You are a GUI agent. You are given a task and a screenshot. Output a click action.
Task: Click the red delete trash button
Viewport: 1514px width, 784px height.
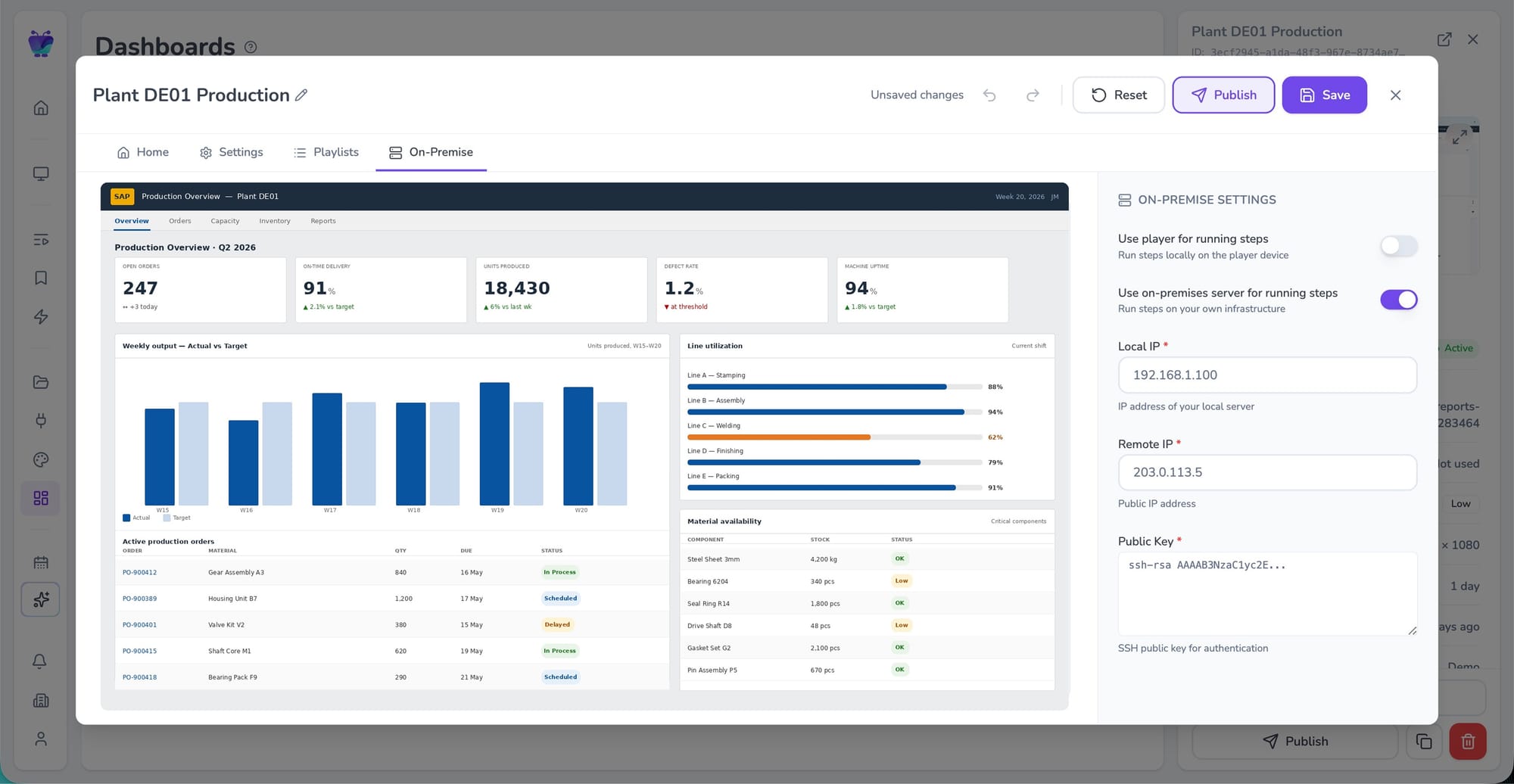pos(1468,742)
